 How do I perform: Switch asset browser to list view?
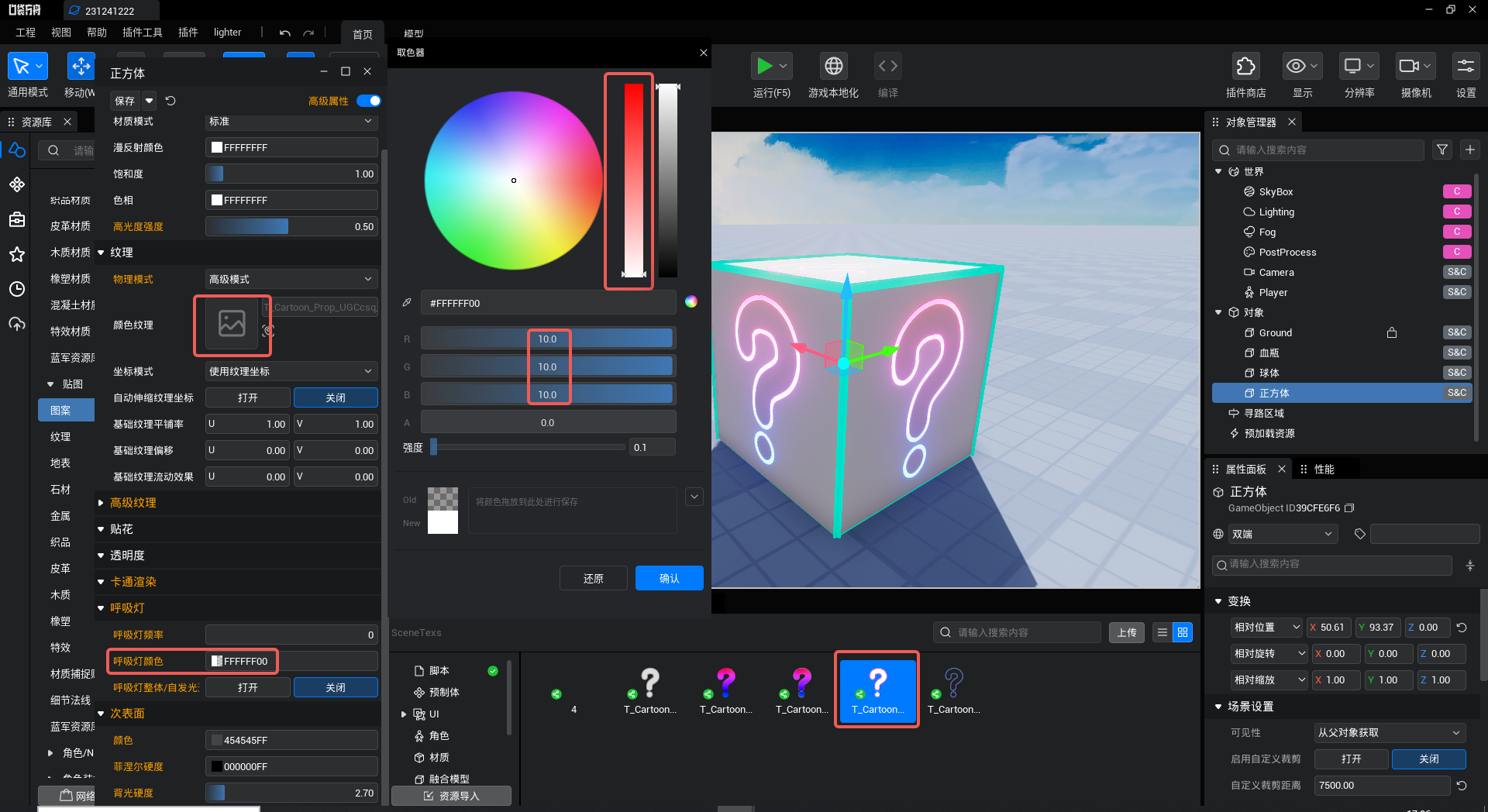1162,632
